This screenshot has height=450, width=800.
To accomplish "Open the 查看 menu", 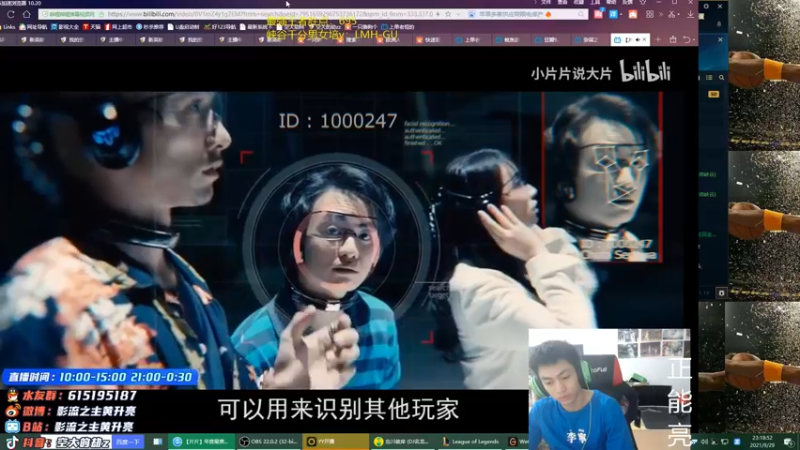I will [x=562, y=3].
